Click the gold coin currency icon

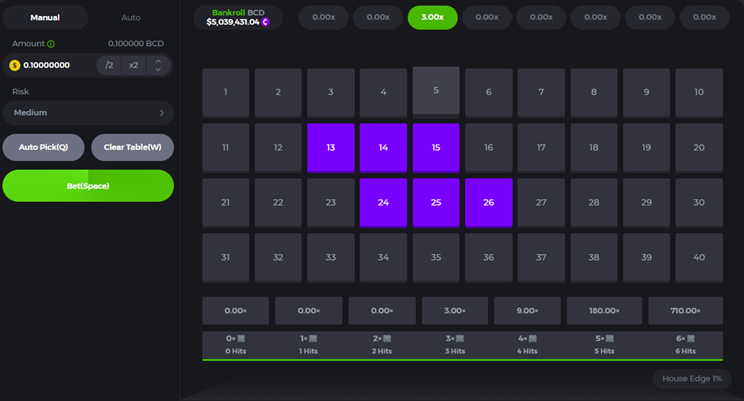coord(14,65)
